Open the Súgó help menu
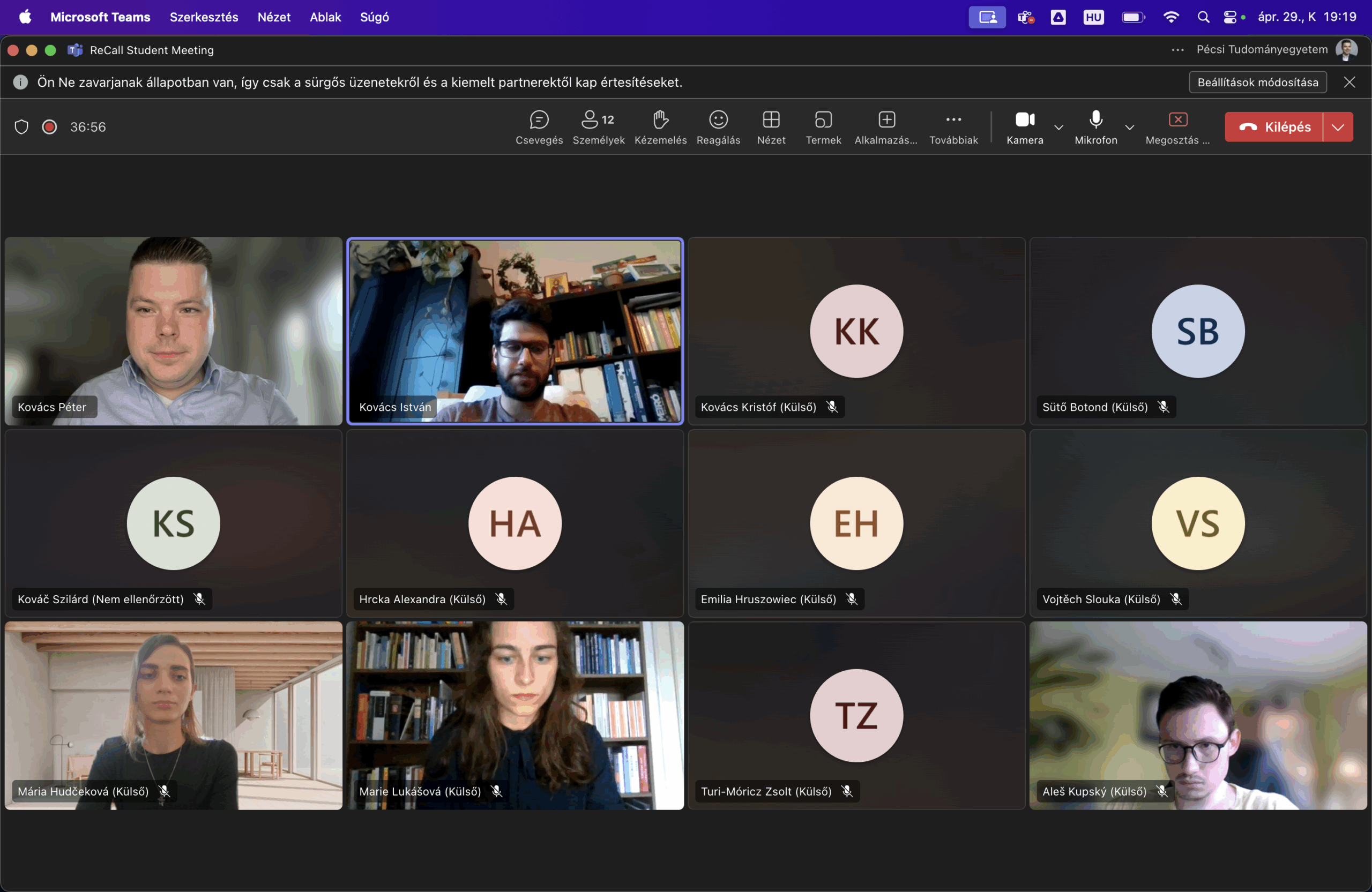Screen dimensions: 1372x892 (375, 17)
